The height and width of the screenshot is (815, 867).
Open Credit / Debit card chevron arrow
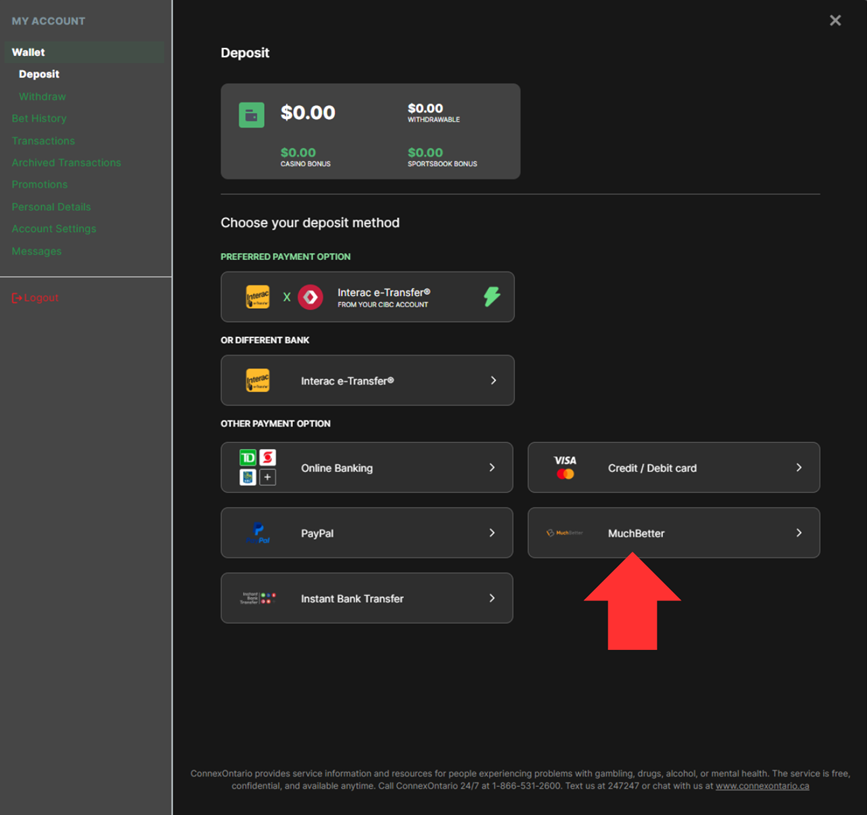tap(798, 468)
